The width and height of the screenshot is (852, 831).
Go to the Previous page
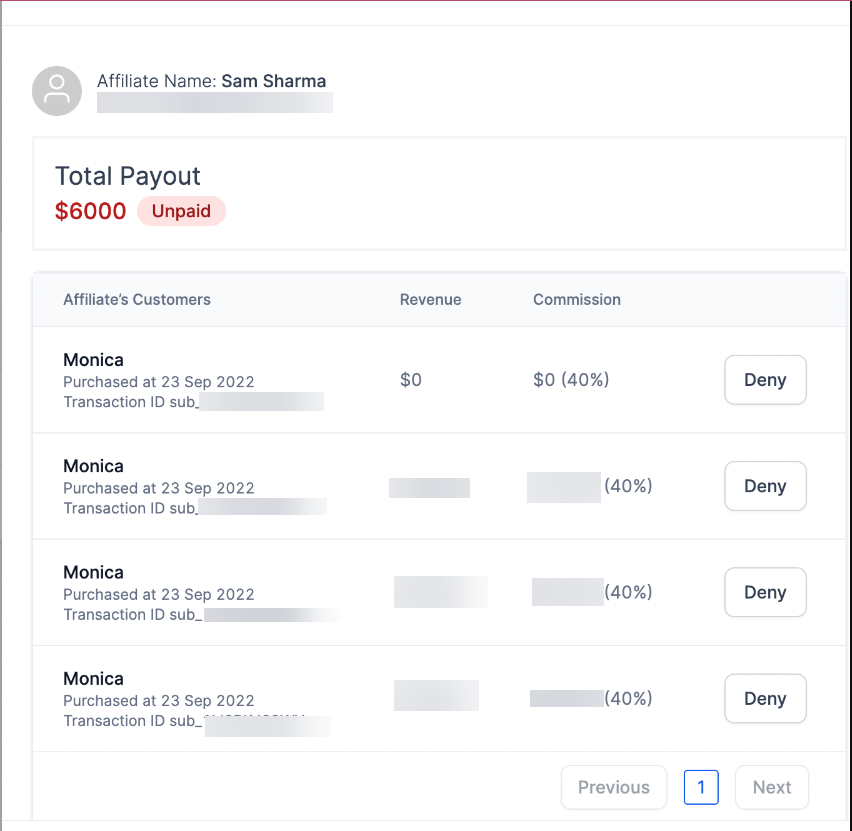click(613, 787)
